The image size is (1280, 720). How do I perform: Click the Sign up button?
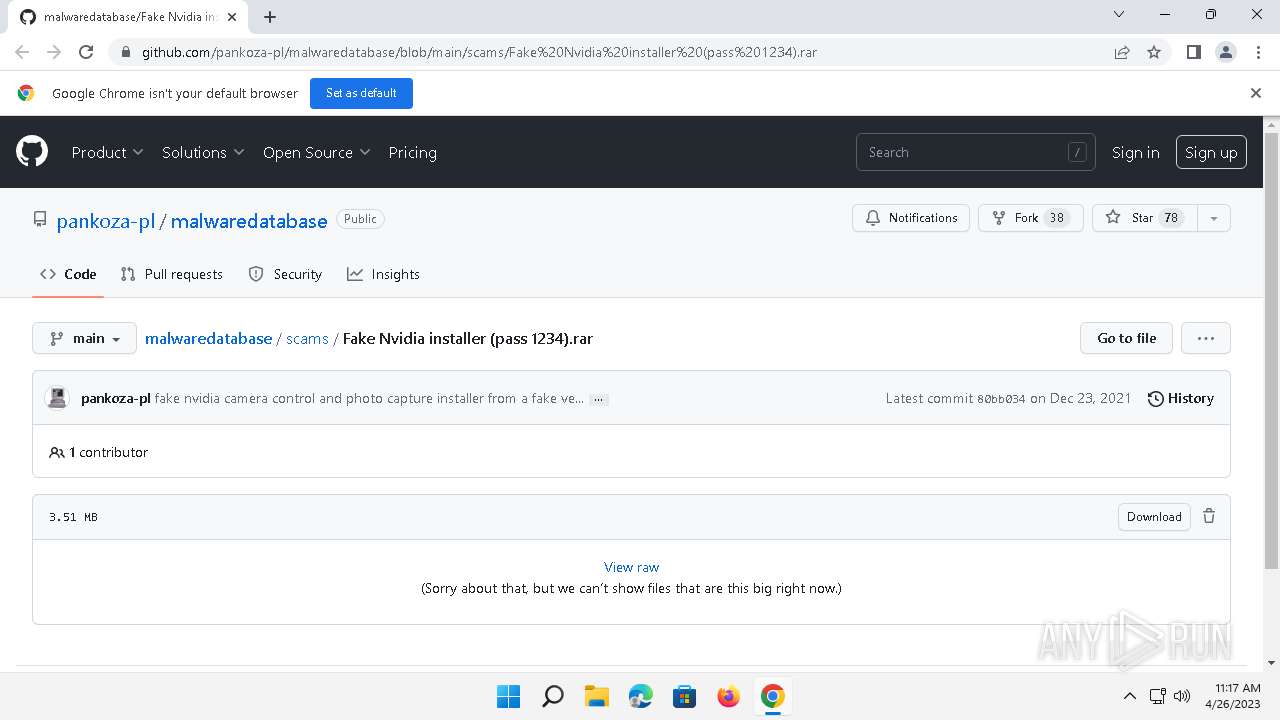point(1211,152)
